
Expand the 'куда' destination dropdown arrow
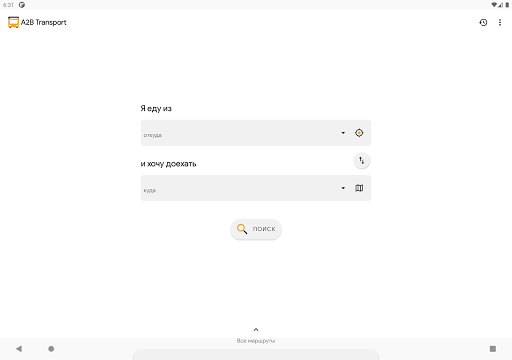343,188
